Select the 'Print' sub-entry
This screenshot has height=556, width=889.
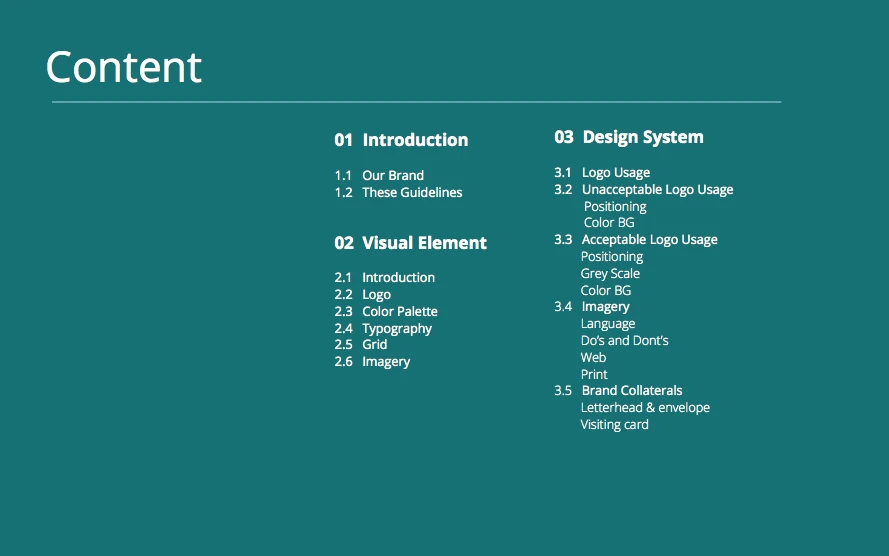click(594, 375)
